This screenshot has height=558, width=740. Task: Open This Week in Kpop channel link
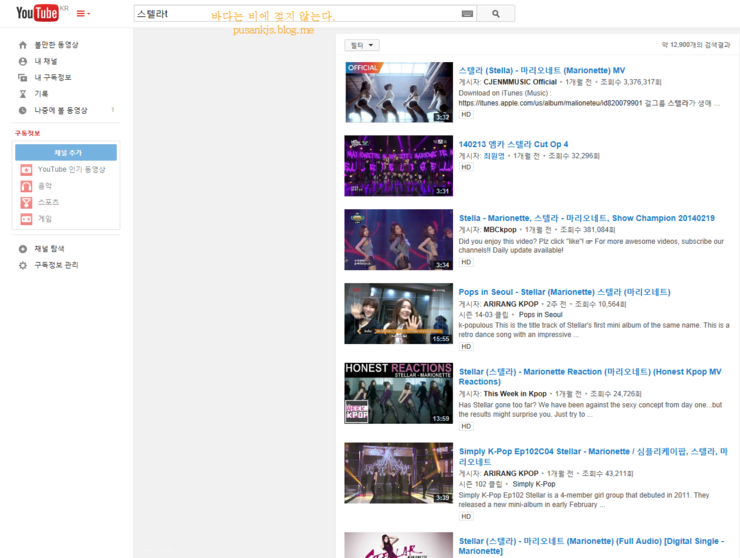click(x=515, y=394)
